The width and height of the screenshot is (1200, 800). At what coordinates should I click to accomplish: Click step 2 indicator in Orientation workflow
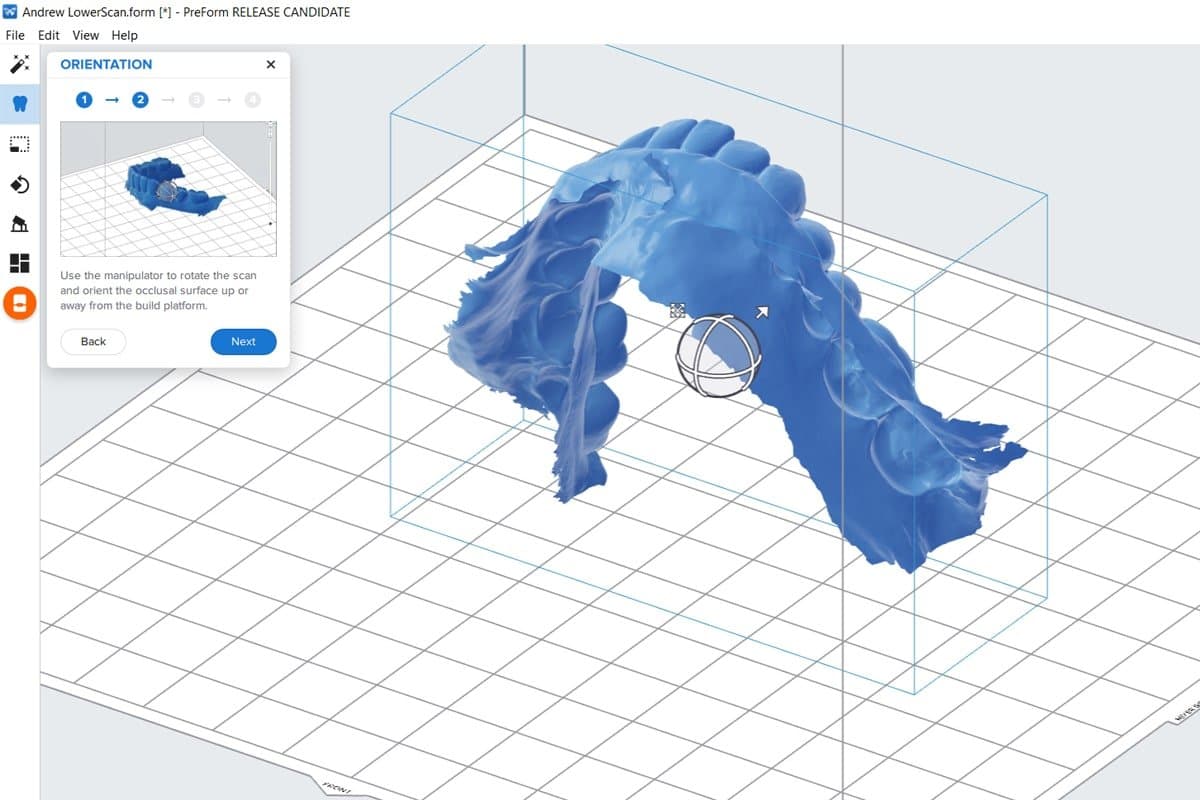(140, 99)
